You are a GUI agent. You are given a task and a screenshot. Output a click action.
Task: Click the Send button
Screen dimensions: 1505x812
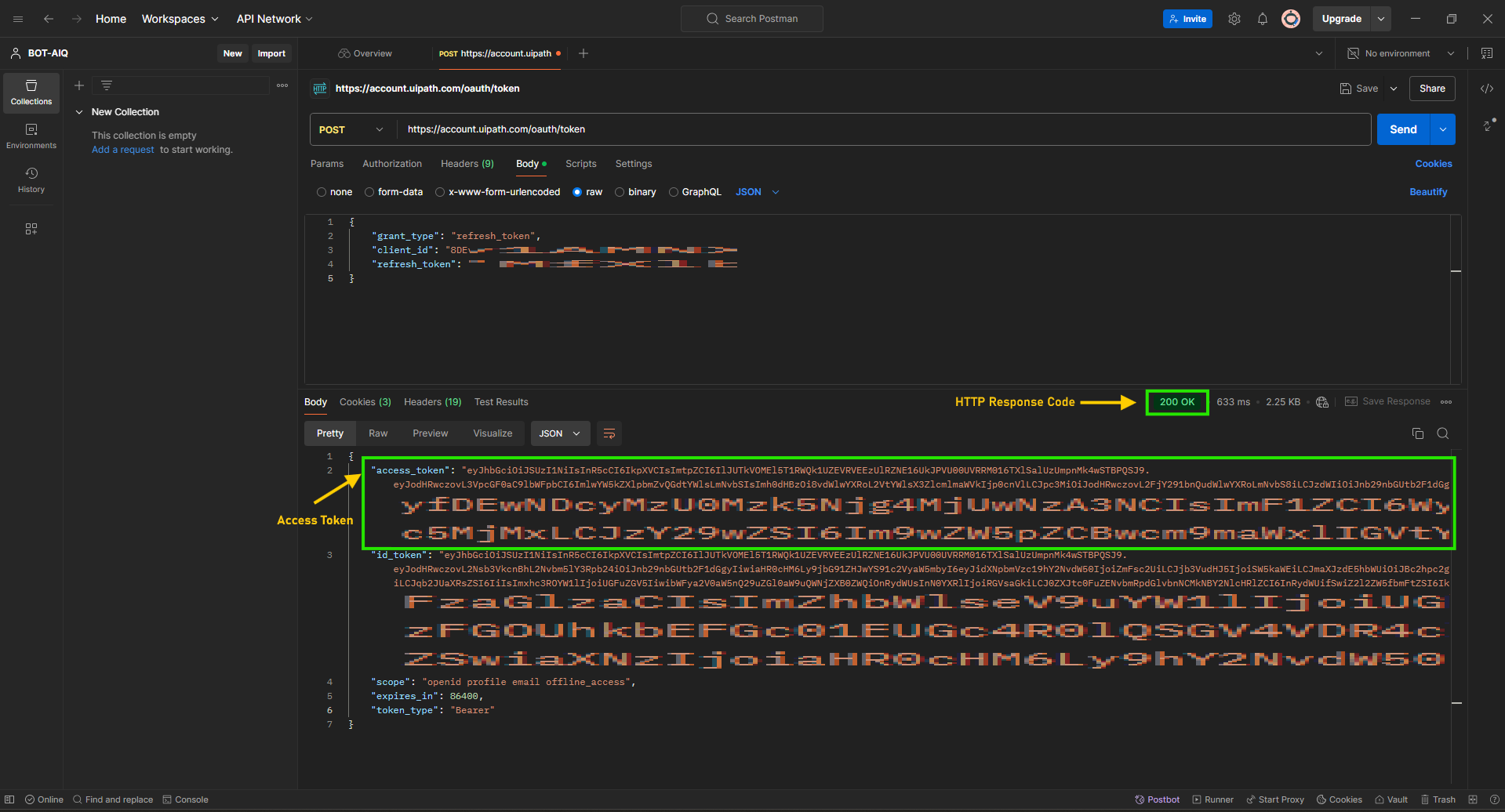[1404, 129]
